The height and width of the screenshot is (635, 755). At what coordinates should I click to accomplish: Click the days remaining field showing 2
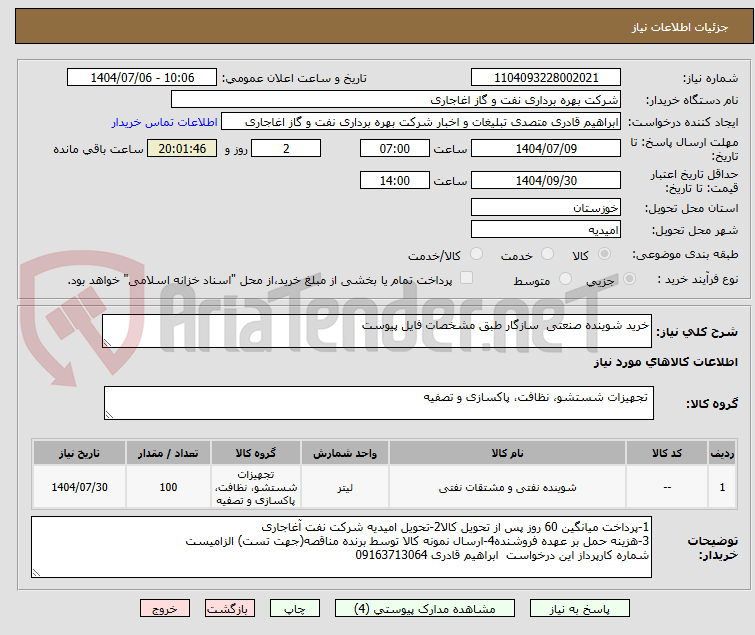tap(286, 148)
